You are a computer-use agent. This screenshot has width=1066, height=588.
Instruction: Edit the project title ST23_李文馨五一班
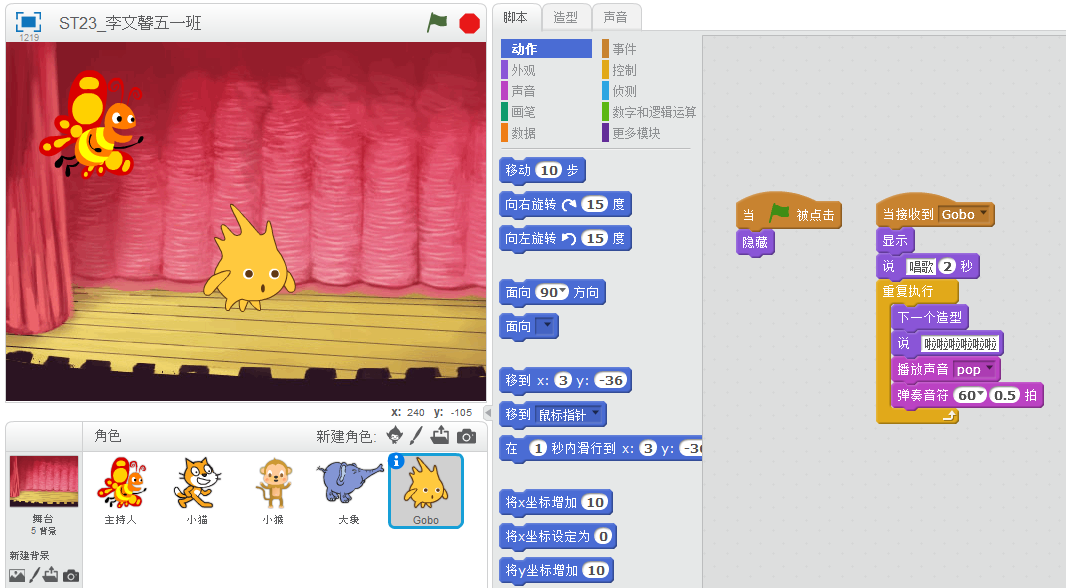[x=130, y=23]
